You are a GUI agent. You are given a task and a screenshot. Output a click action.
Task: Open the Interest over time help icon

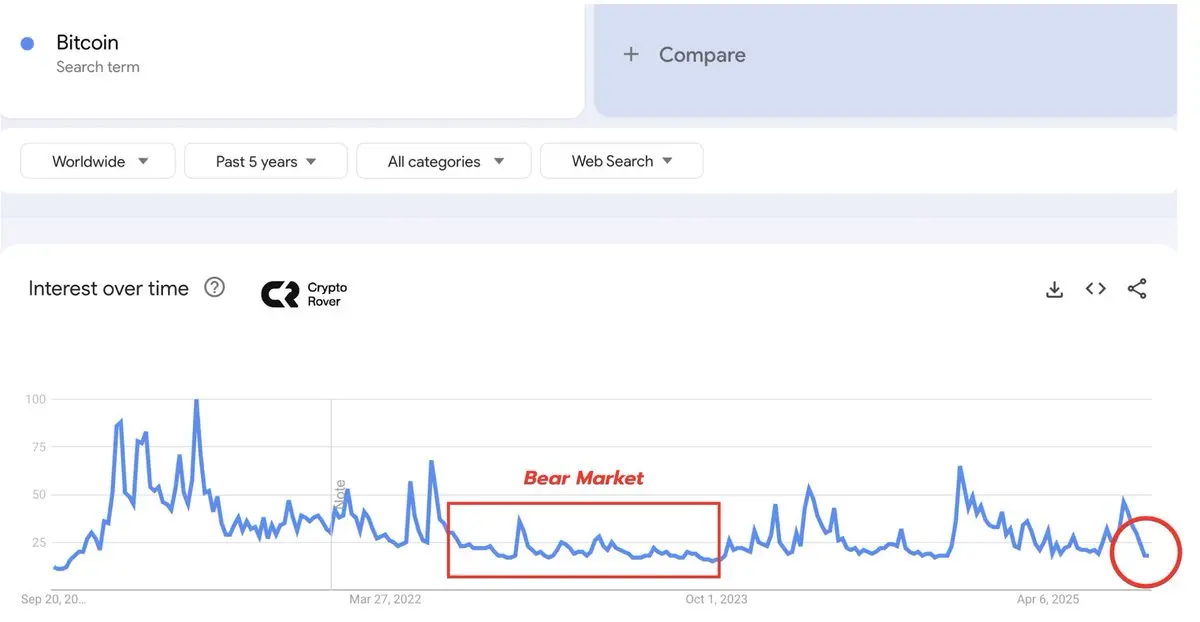click(215, 288)
